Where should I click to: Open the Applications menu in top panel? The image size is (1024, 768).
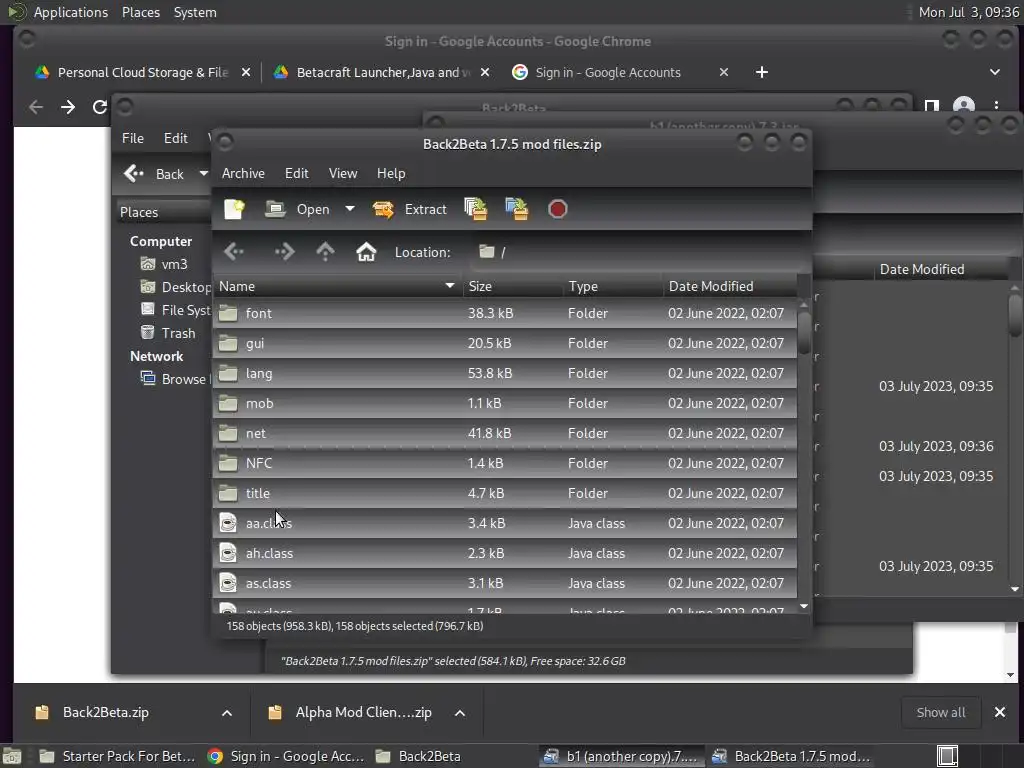click(71, 12)
